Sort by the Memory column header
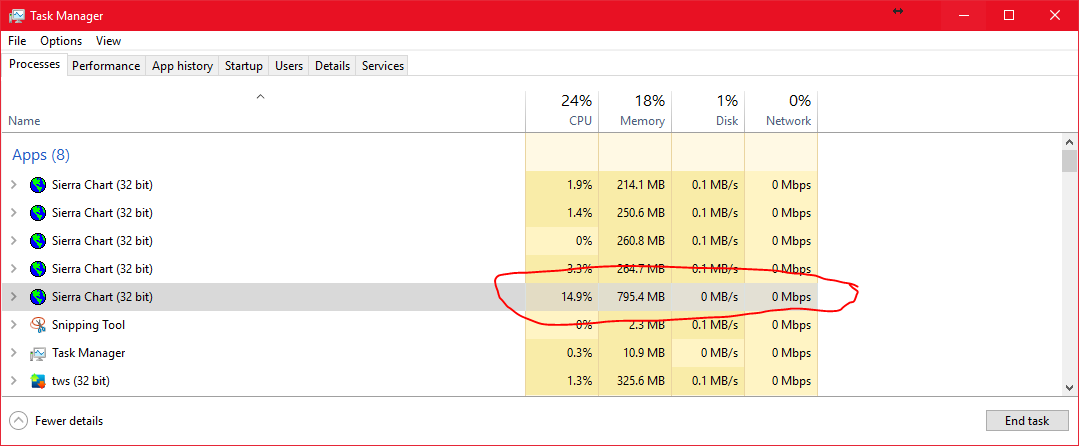The height and width of the screenshot is (446, 1079). (x=635, y=111)
